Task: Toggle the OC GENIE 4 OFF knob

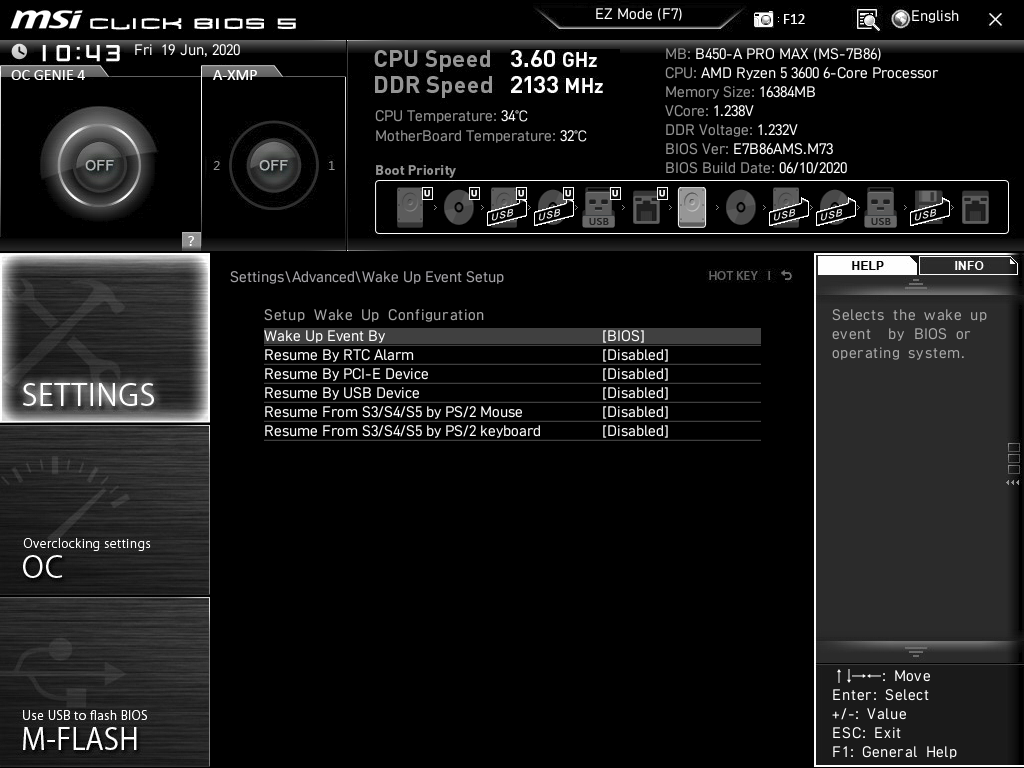Action: [x=99, y=165]
